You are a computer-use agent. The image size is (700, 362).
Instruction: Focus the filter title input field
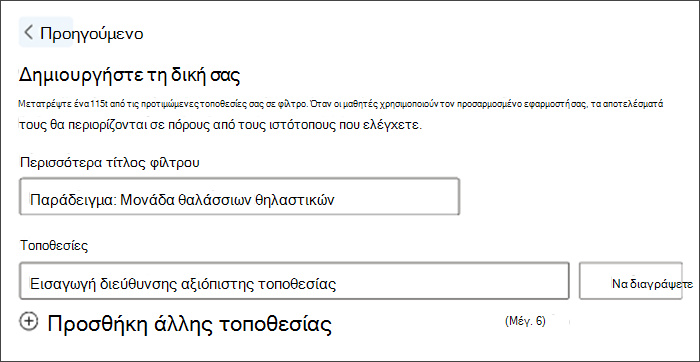point(239,196)
